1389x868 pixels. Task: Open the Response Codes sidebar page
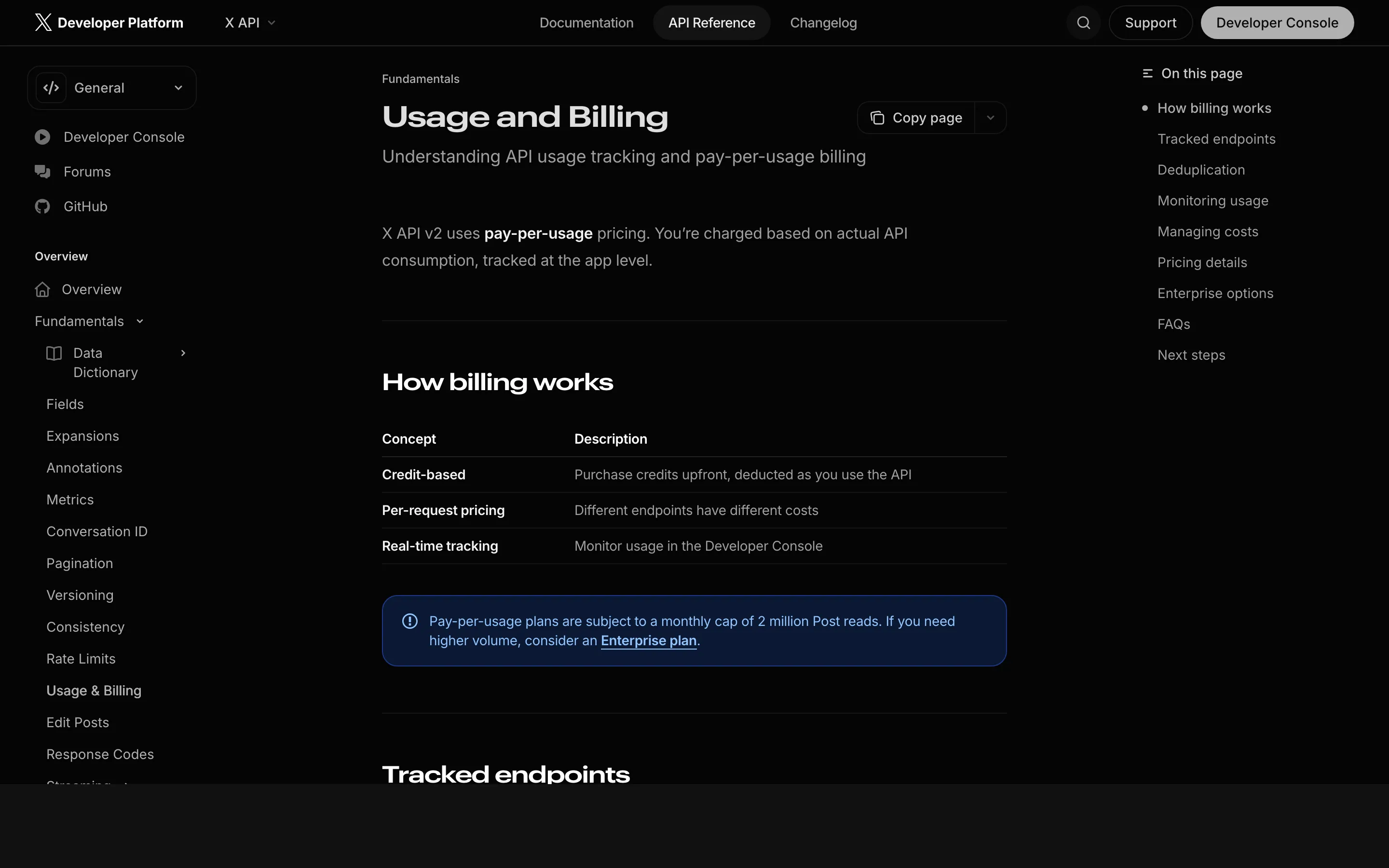100,754
